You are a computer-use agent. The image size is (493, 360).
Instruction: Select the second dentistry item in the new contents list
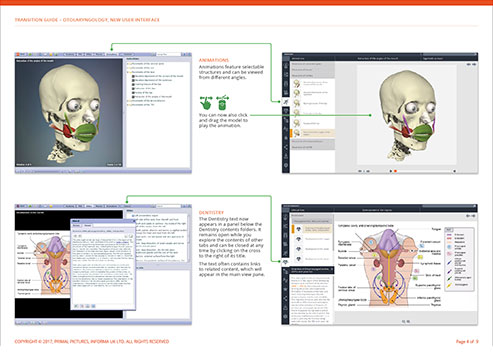click(312, 239)
